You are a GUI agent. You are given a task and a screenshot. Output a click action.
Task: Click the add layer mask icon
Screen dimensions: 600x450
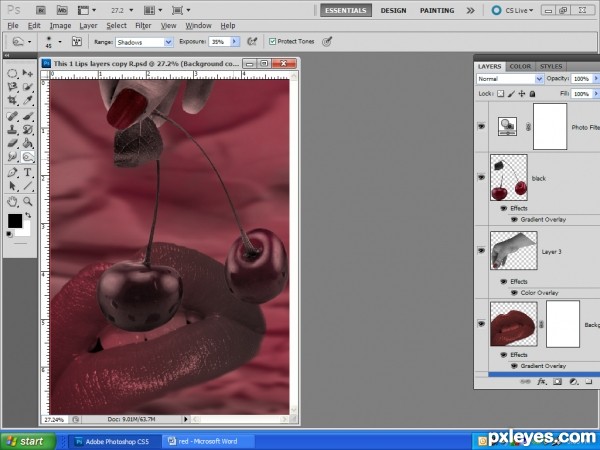coord(558,382)
